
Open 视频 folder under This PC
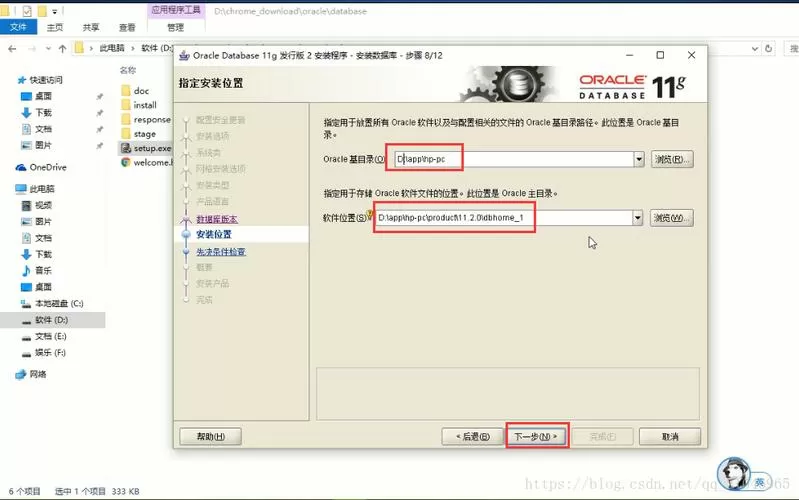[x=36, y=205]
